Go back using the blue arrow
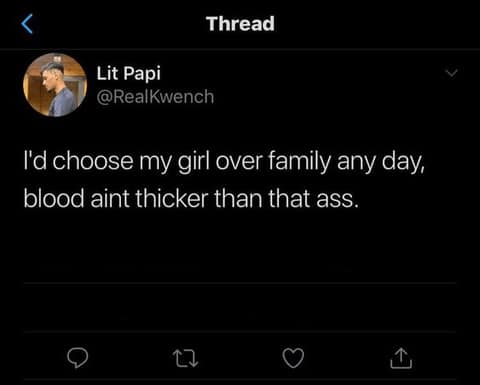The width and height of the screenshot is (480, 385). (x=27, y=24)
